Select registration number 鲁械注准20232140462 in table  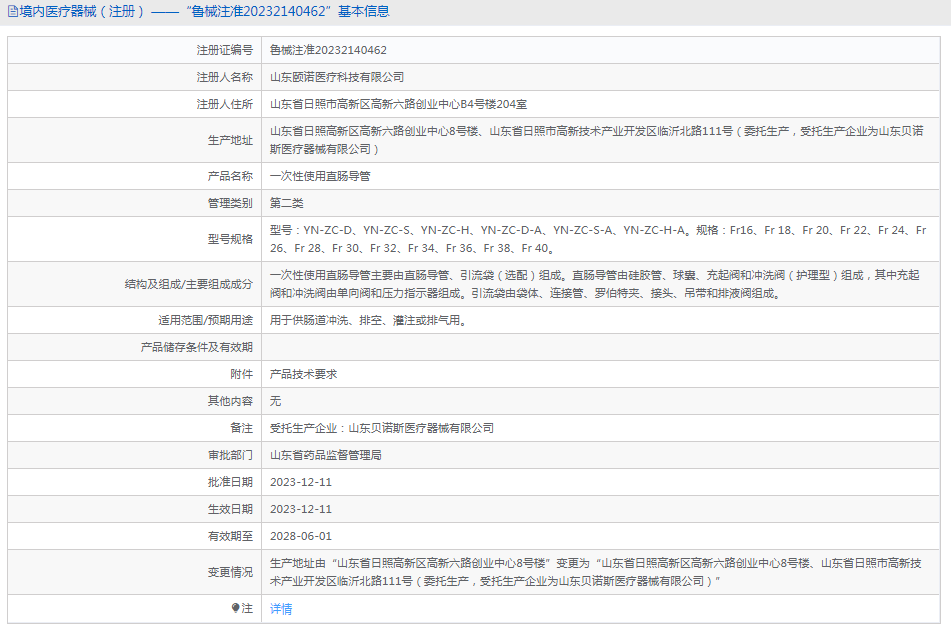coord(328,50)
